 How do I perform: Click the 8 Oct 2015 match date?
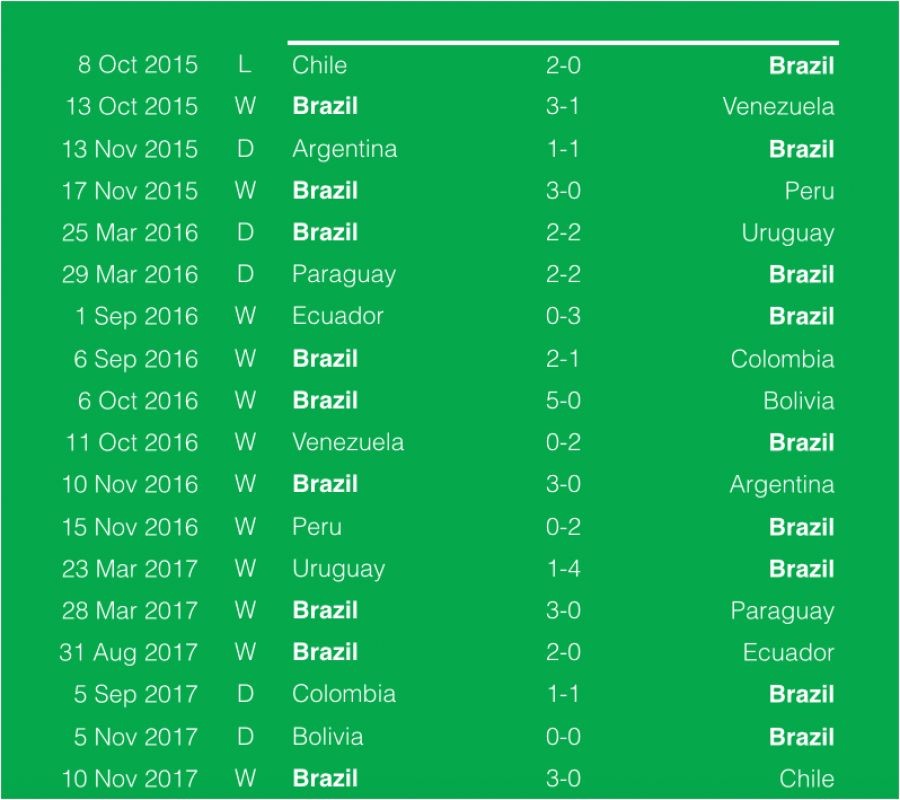coord(138,65)
